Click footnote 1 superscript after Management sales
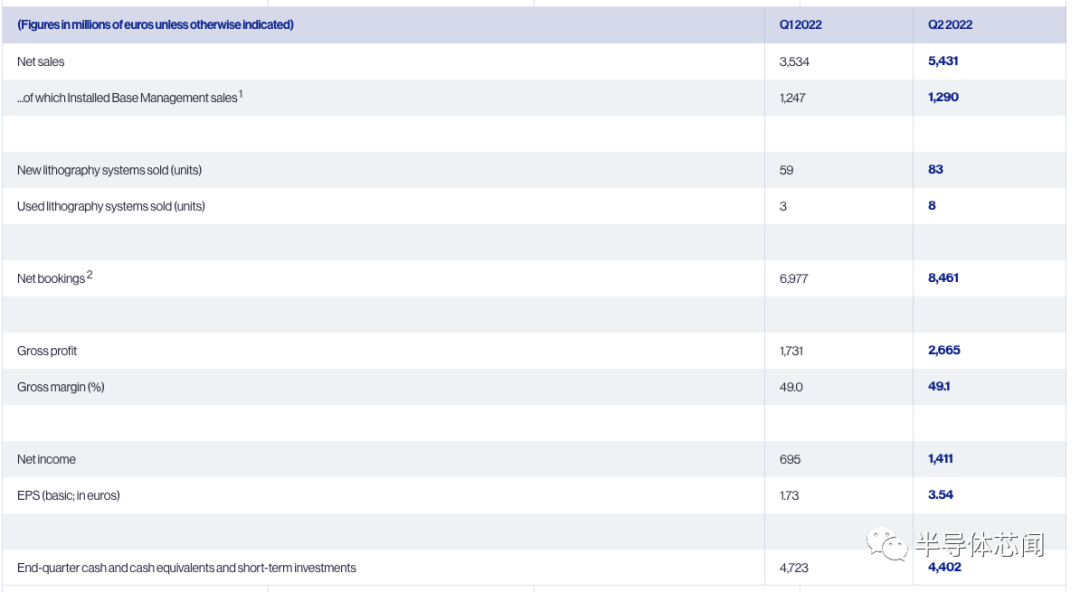This screenshot has height=592, width=1080. [241, 94]
